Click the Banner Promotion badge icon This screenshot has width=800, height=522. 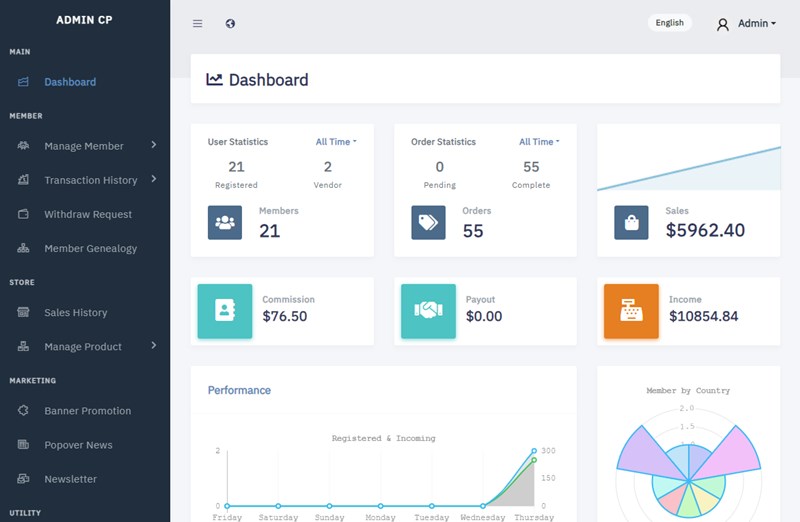23,410
